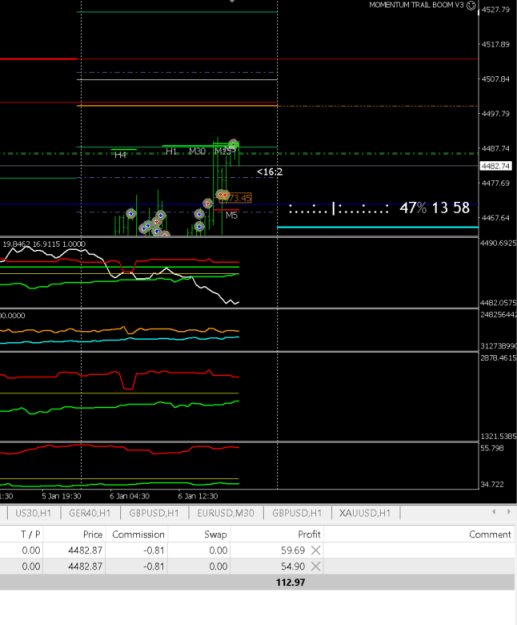Click the M5 timeframe marker below the red line
This screenshot has width=517, height=625.
(x=231, y=215)
